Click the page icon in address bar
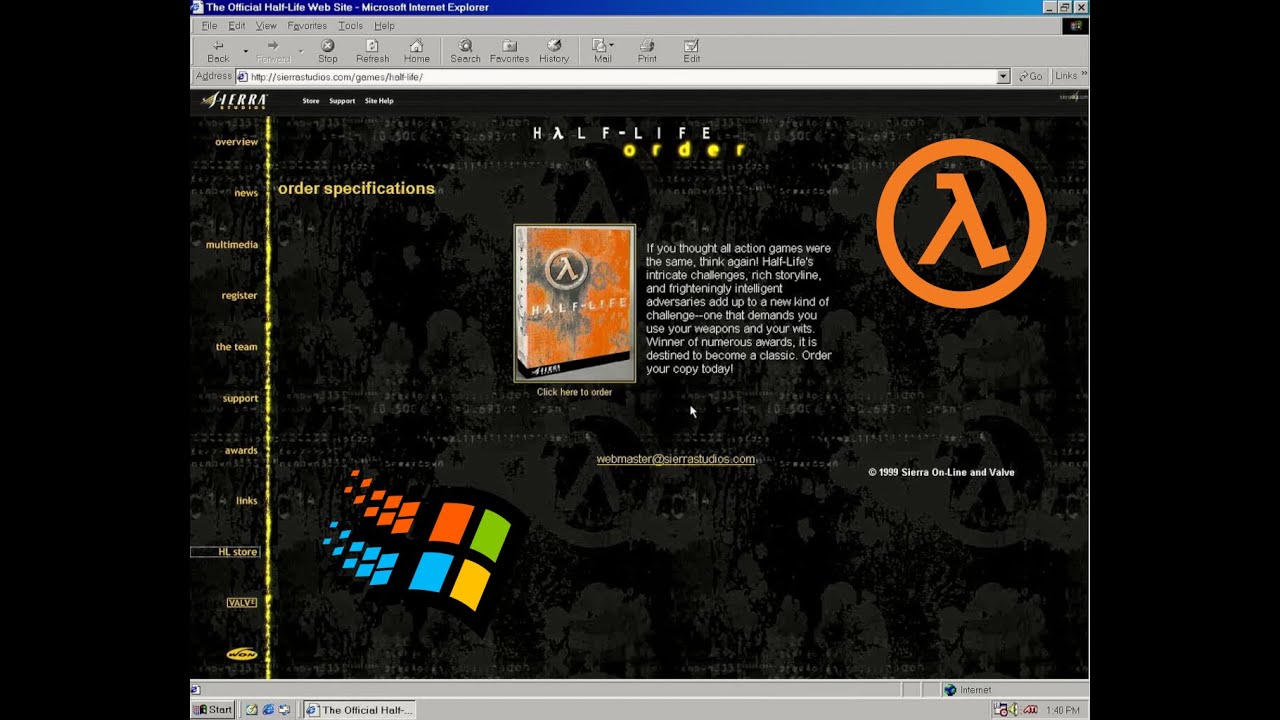The image size is (1280, 720). click(x=242, y=77)
